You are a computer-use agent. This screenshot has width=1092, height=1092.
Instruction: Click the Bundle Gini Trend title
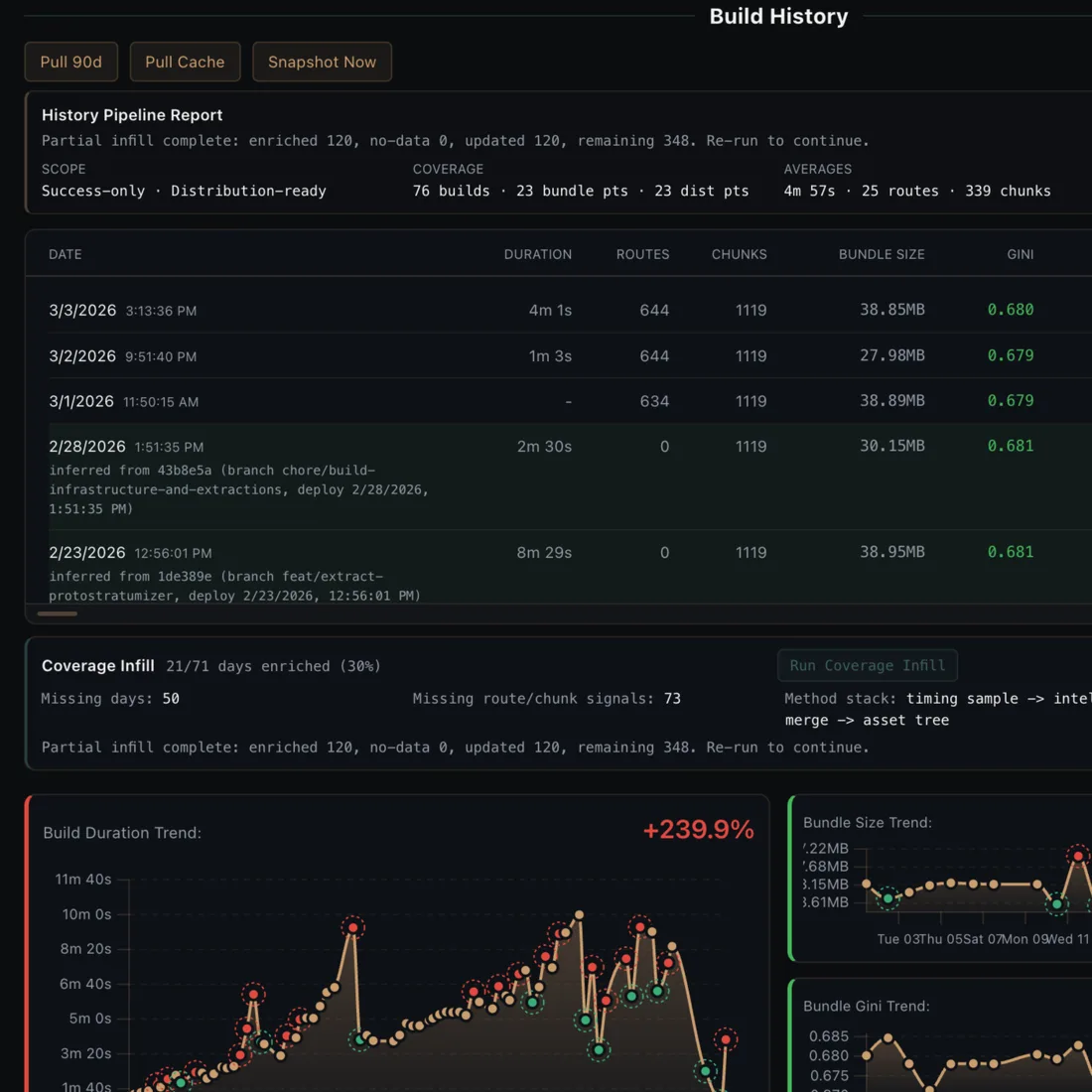pyautogui.click(x=866, y=1007)
